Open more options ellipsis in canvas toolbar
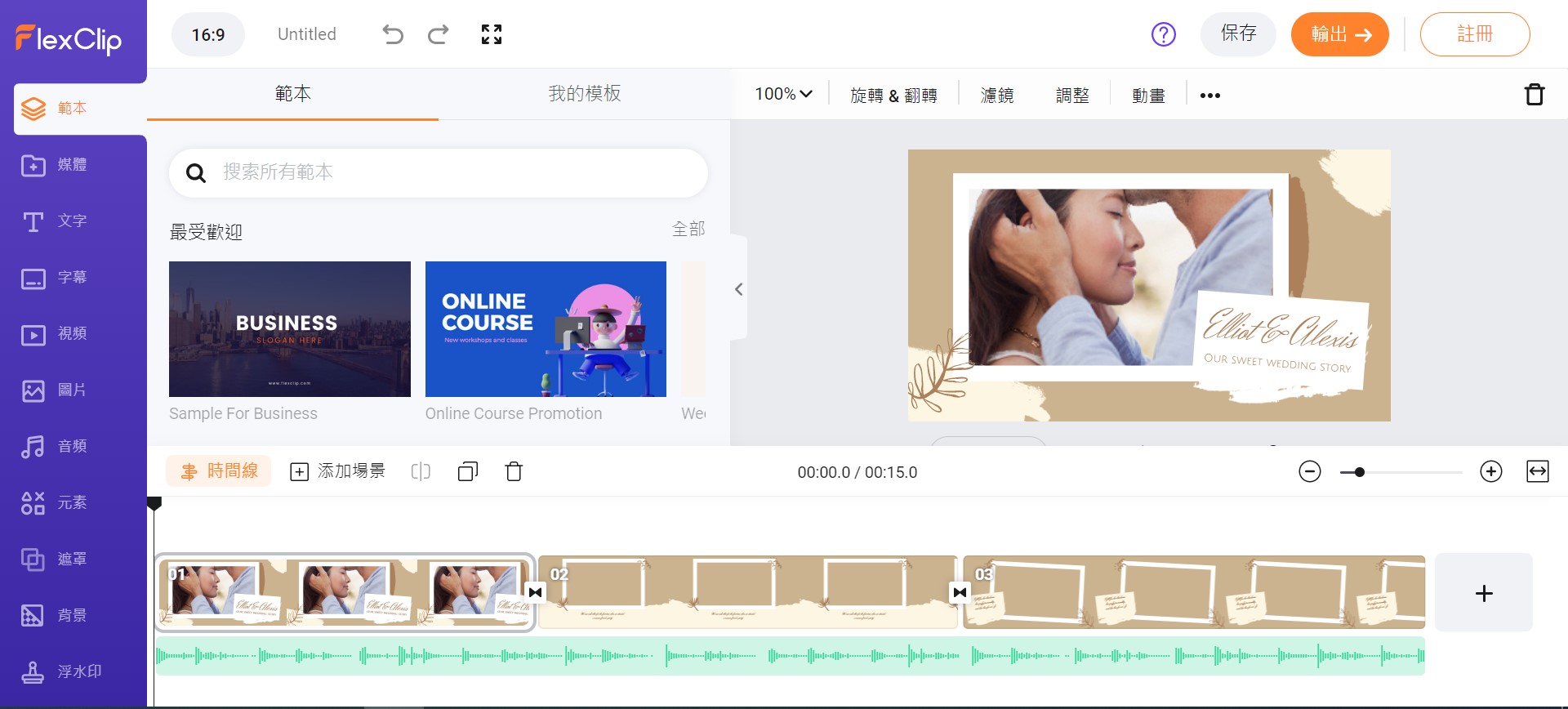 click(x=1210, y=96)
